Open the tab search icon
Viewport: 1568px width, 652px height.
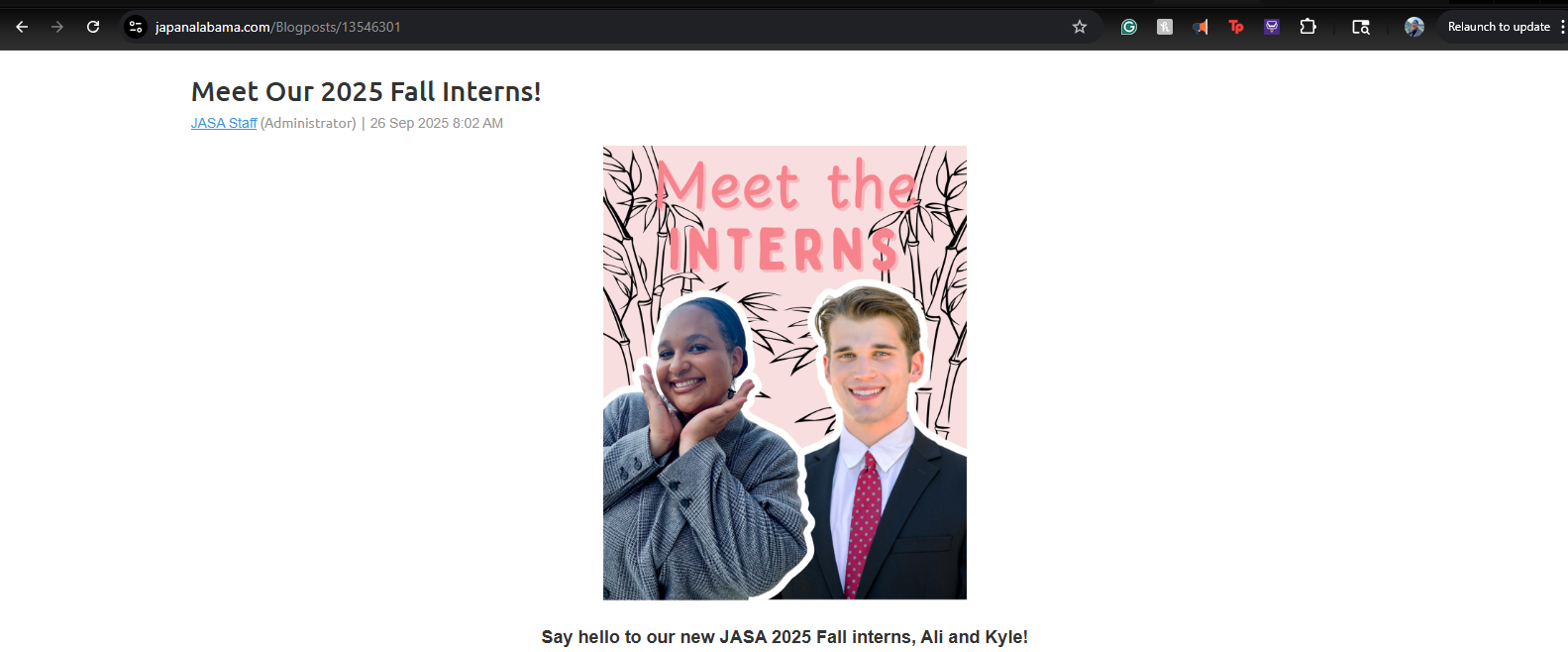(1361, 27)
